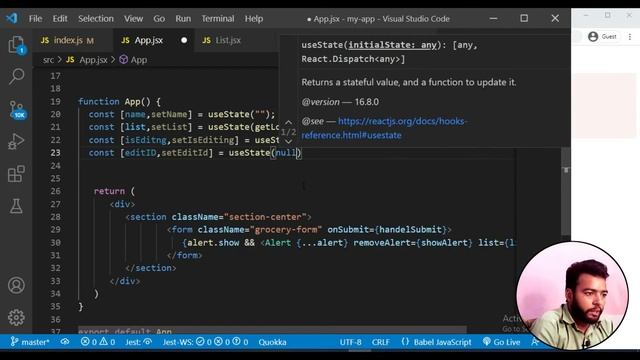Screen dimensions: 640x360
Task: Open the Help menu
Action: point(254,19)
